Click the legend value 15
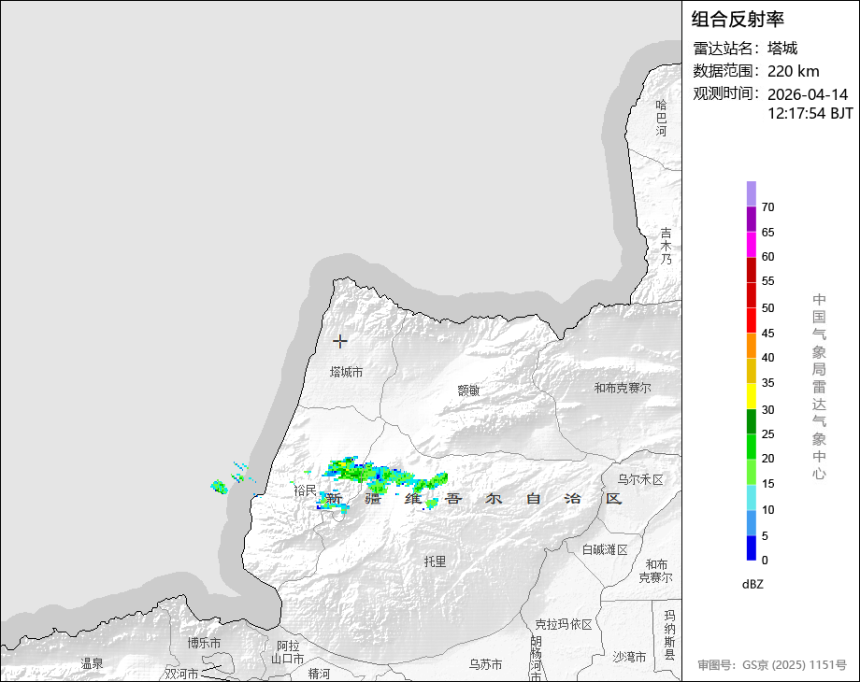860x682 pixels. 768,484
